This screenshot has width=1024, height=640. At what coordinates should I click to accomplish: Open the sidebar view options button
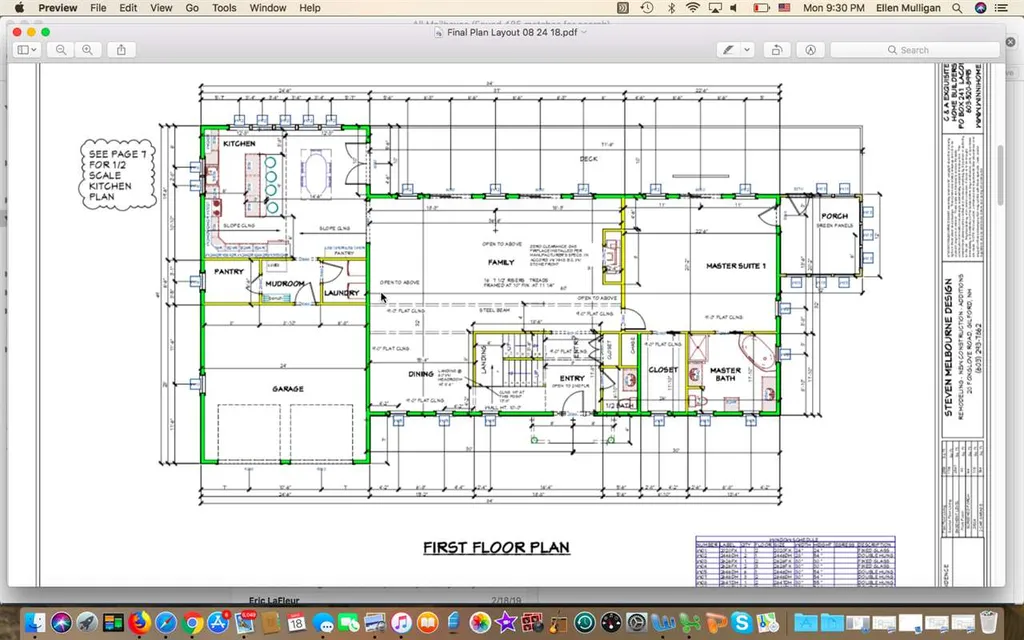tap(27, 50)
